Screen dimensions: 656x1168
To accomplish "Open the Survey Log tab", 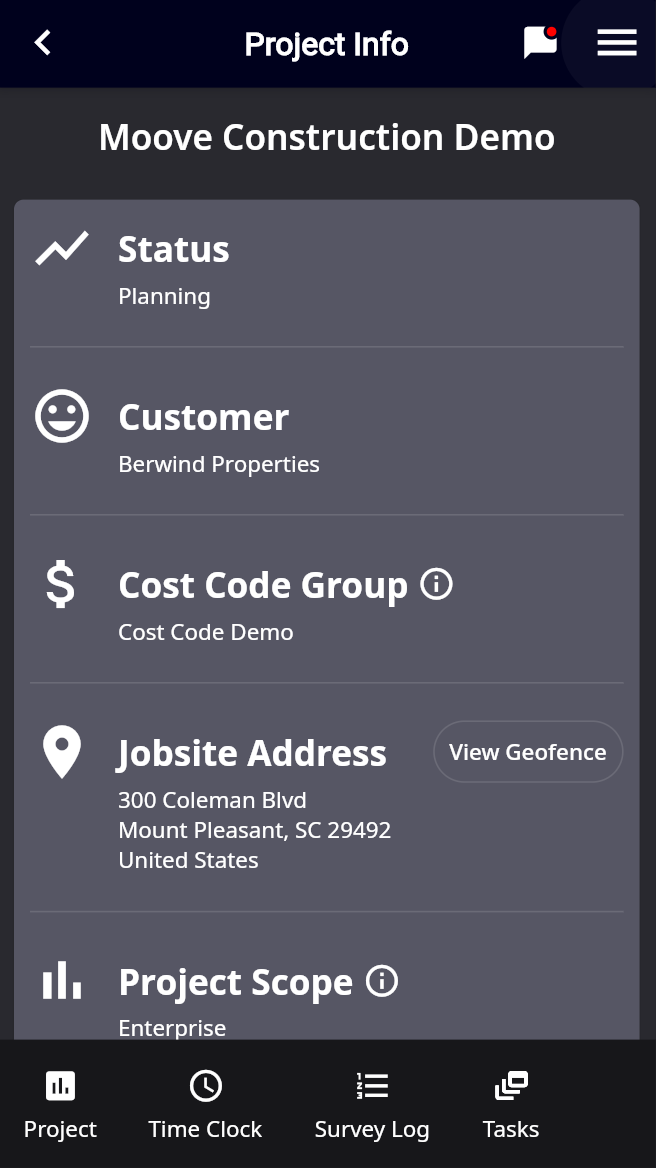I will [x=372, y=1105].
